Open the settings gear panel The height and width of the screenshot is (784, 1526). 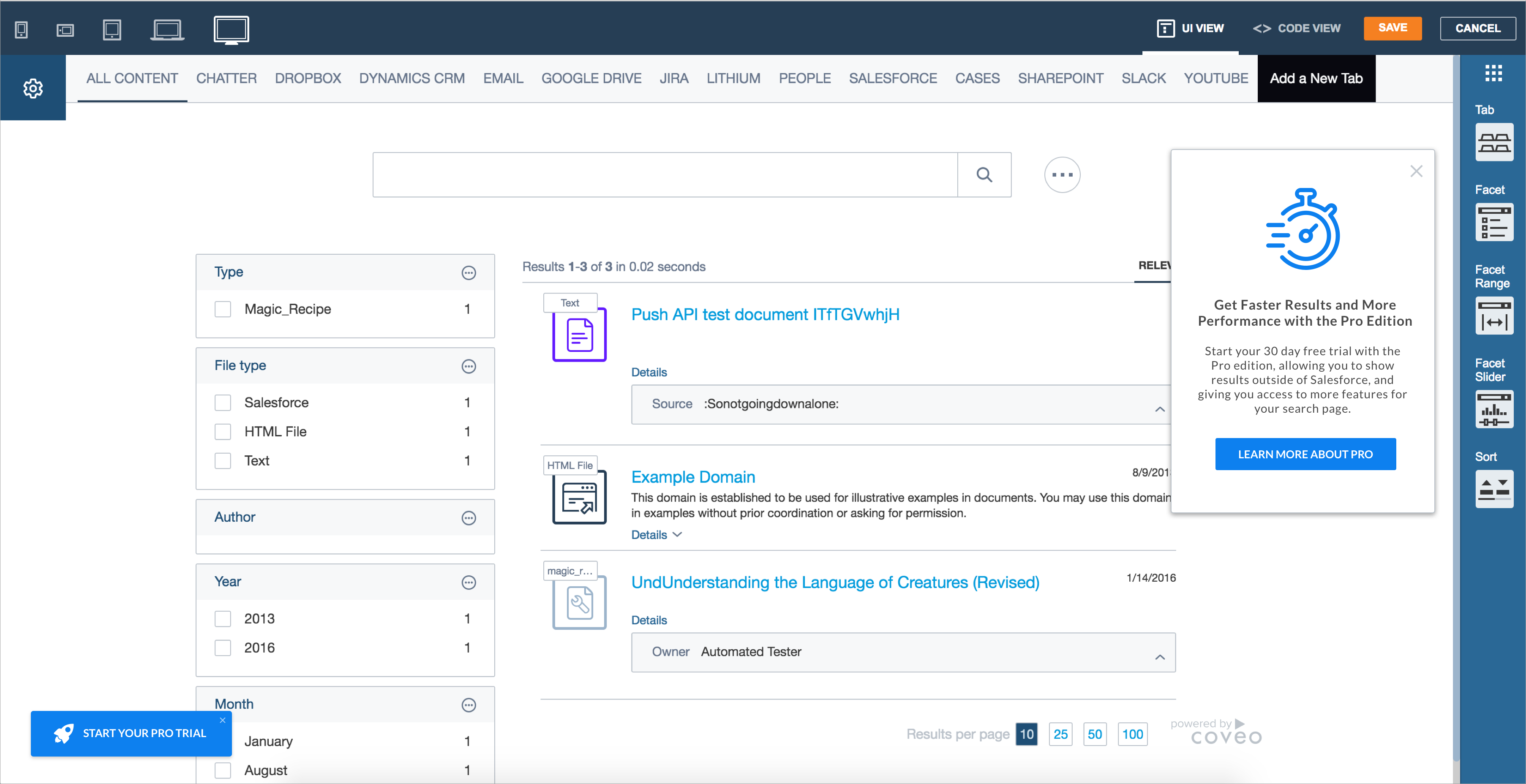click(33, 88)
